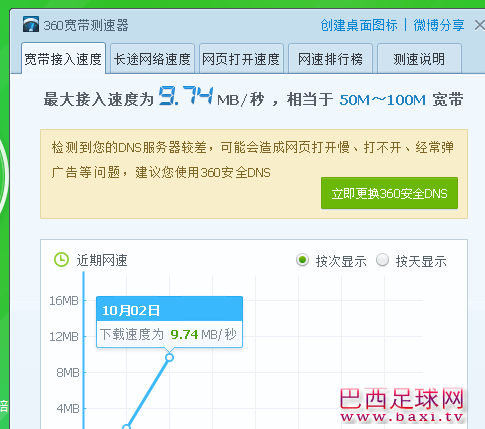
Task: Click the 9.74 value in the tooltip
Action: click(184, 334)
